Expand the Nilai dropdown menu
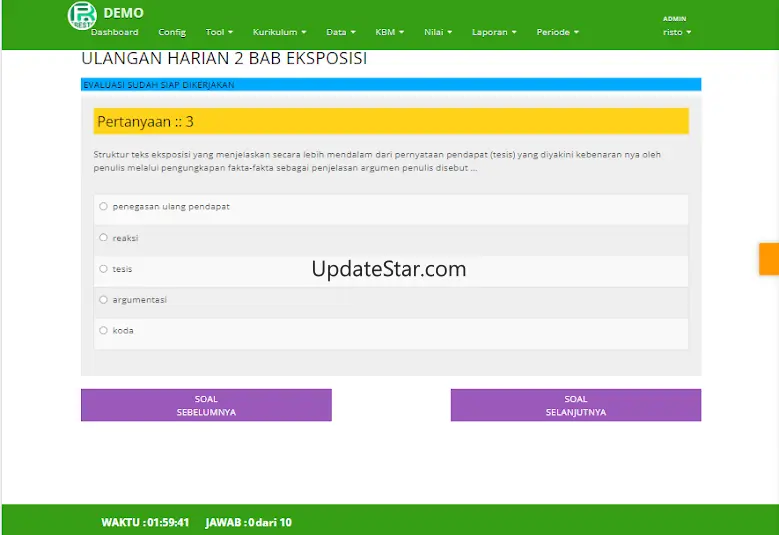This screenshot has height=535, width=779. click(x=438, y=32)
